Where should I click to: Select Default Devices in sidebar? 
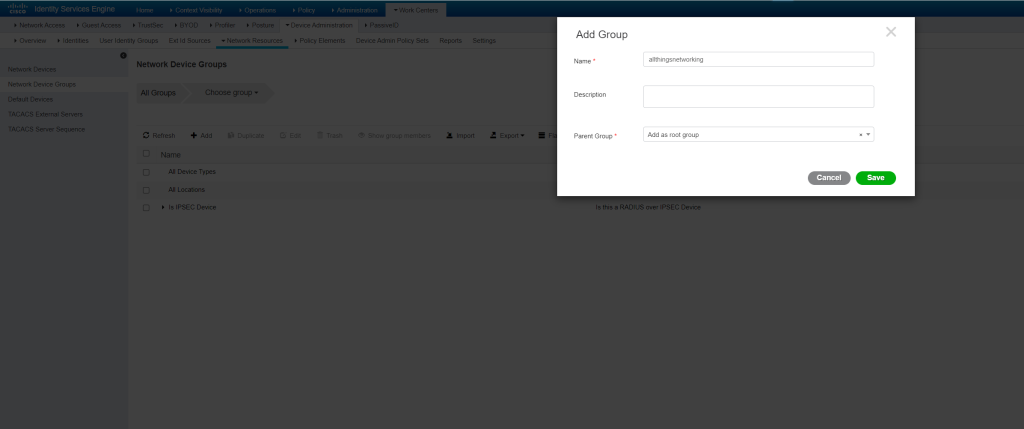pos(31,99)
